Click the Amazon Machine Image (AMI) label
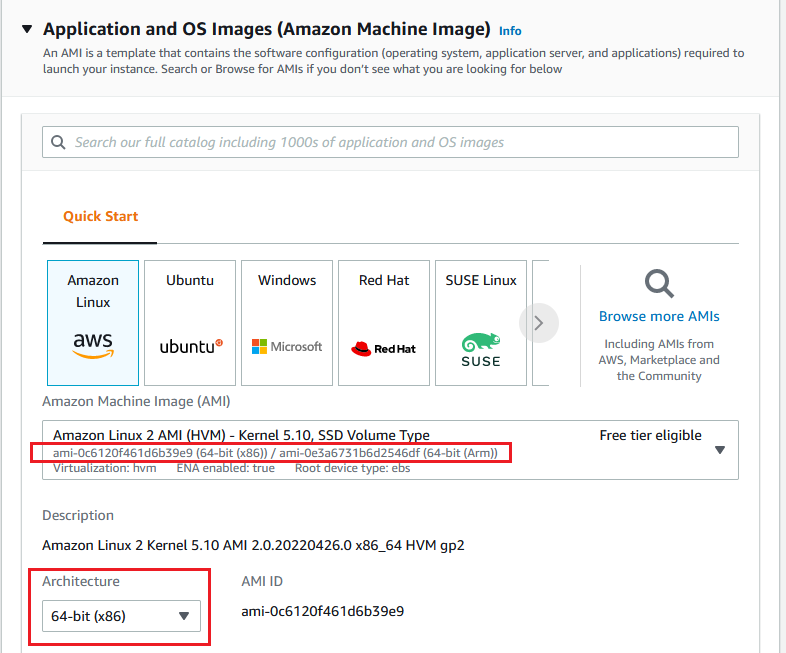This screenshot has width=786, height=653. click(136, 401)
